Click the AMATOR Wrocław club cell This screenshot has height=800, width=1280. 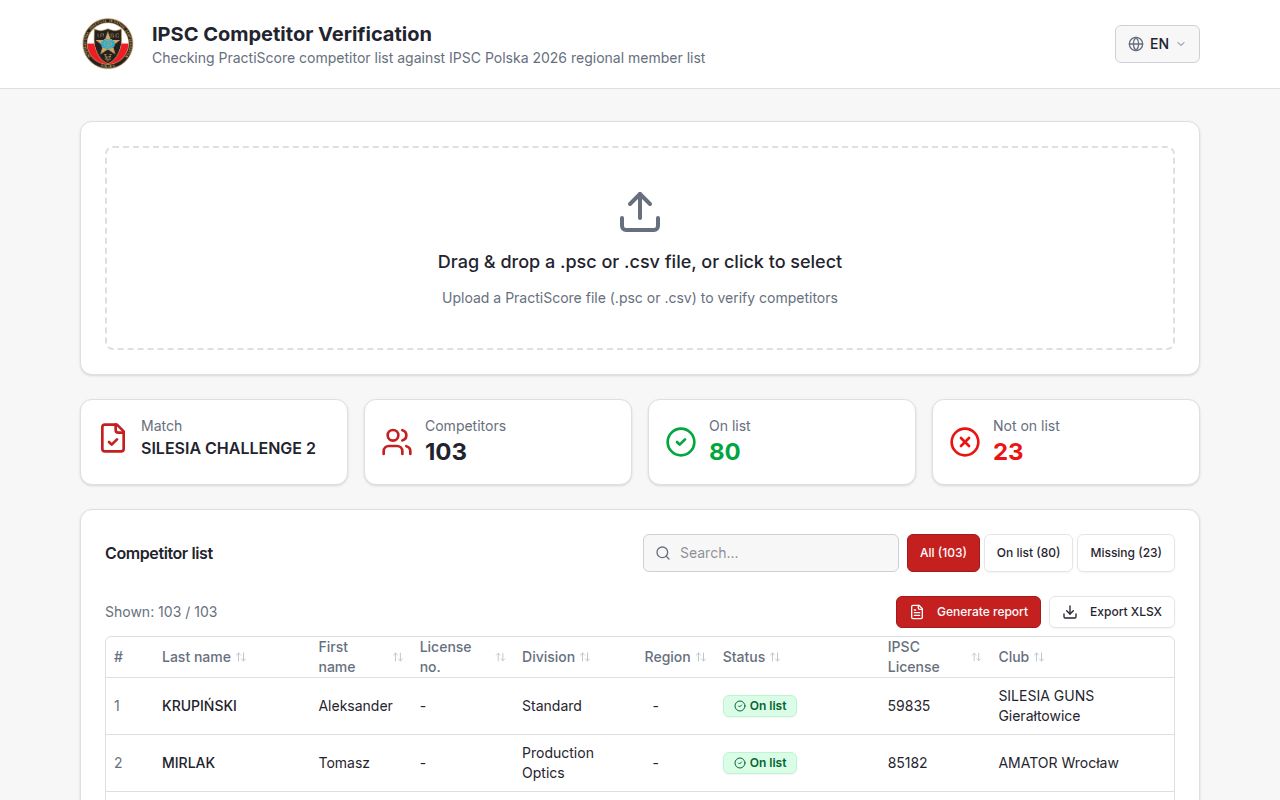(x=1058, y=763)
